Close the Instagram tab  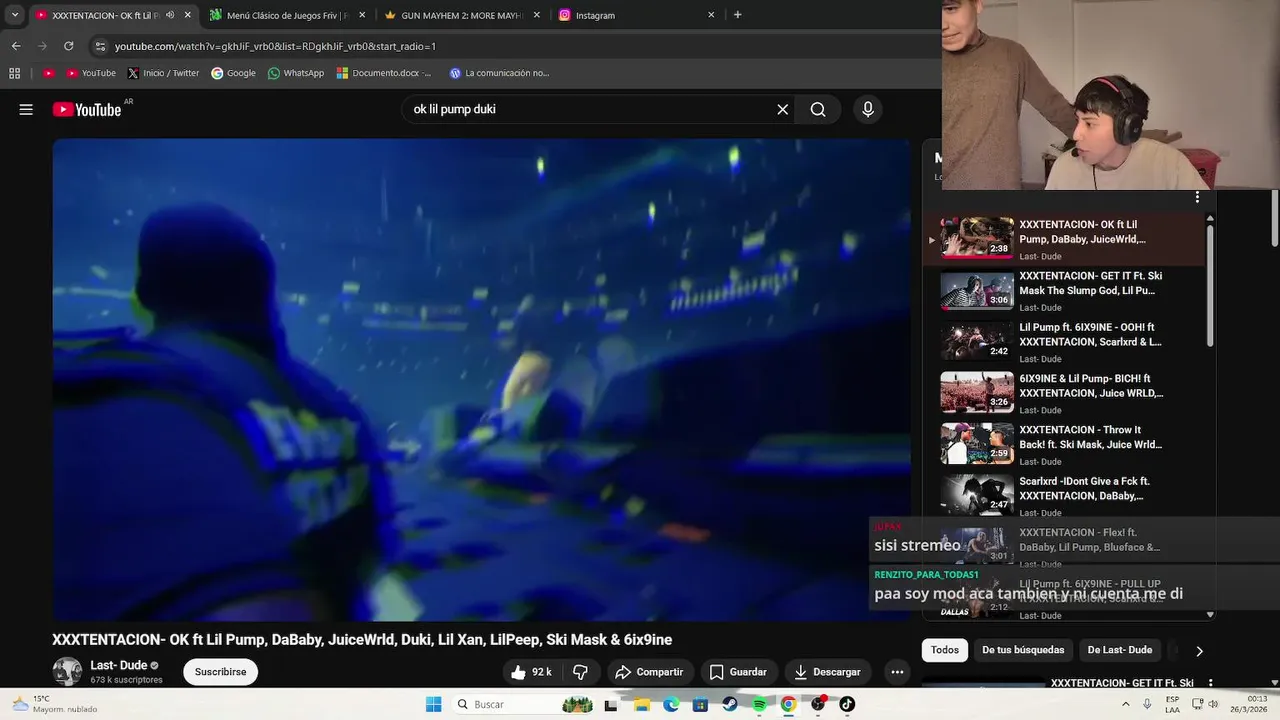pos(711,15)
